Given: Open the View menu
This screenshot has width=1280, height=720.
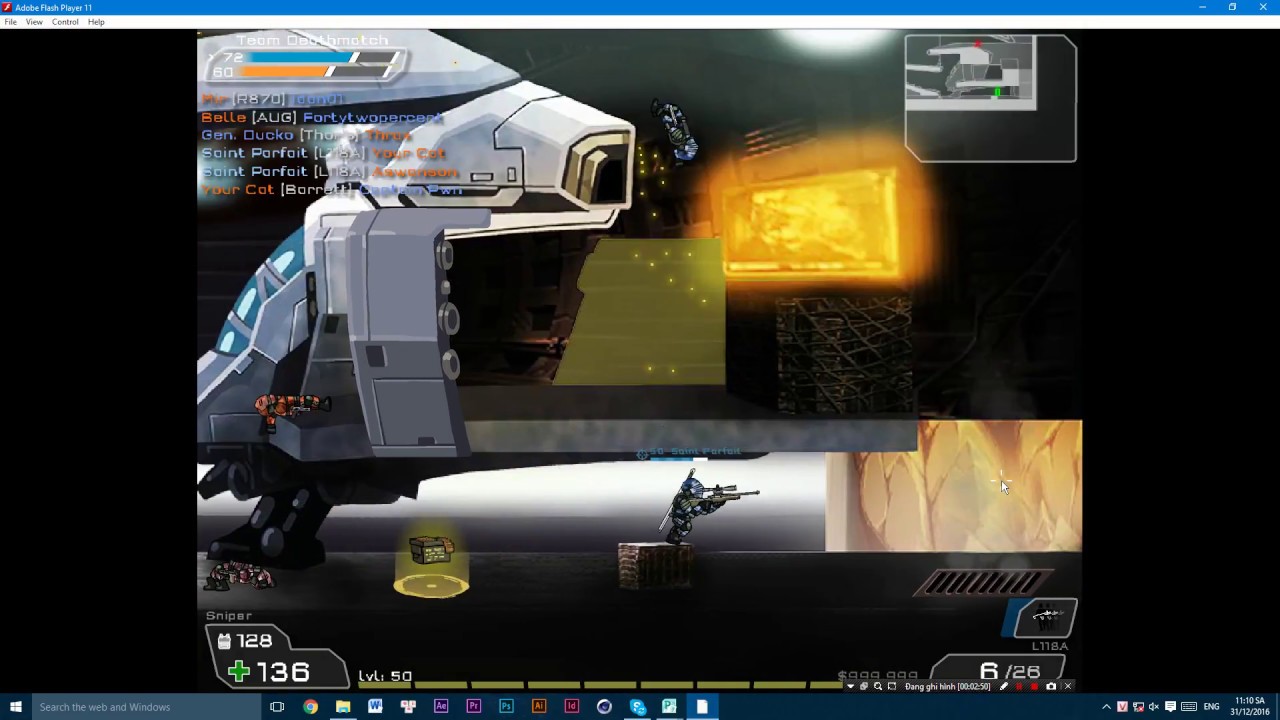Looking at the screenshot, I should point(34,22).
